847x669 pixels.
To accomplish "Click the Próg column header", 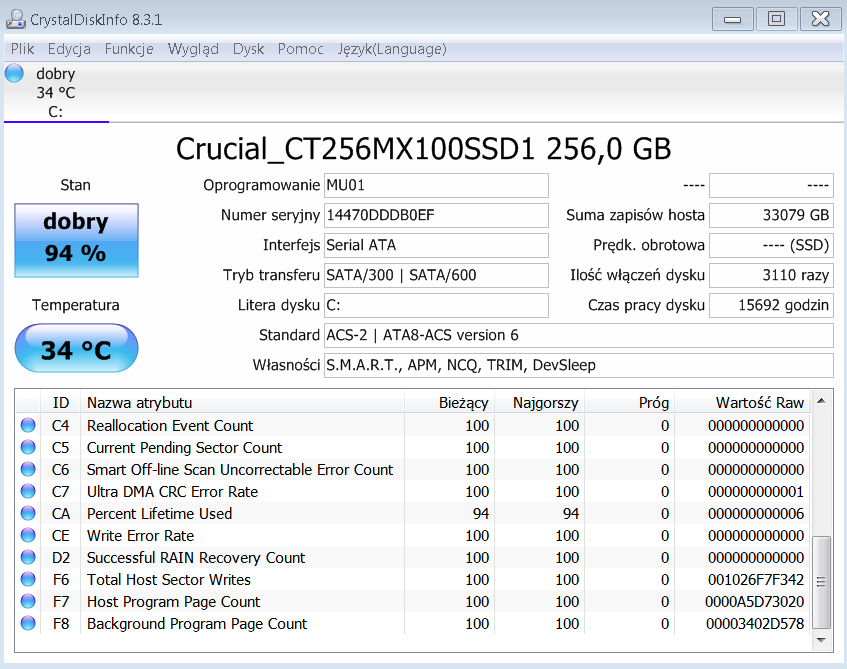I will (x=630, y=403).
